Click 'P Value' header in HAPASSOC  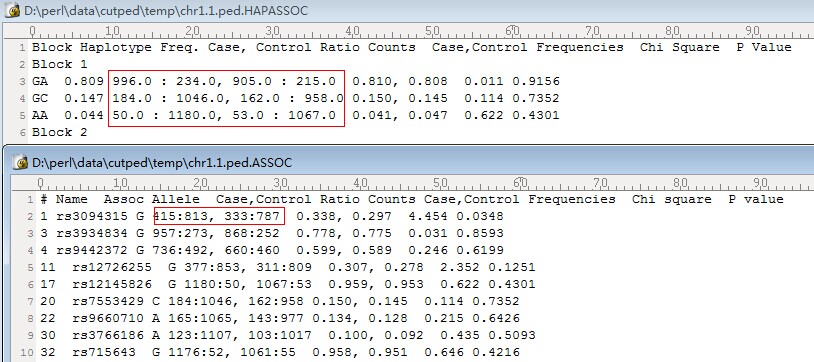(x=764, y=47)
